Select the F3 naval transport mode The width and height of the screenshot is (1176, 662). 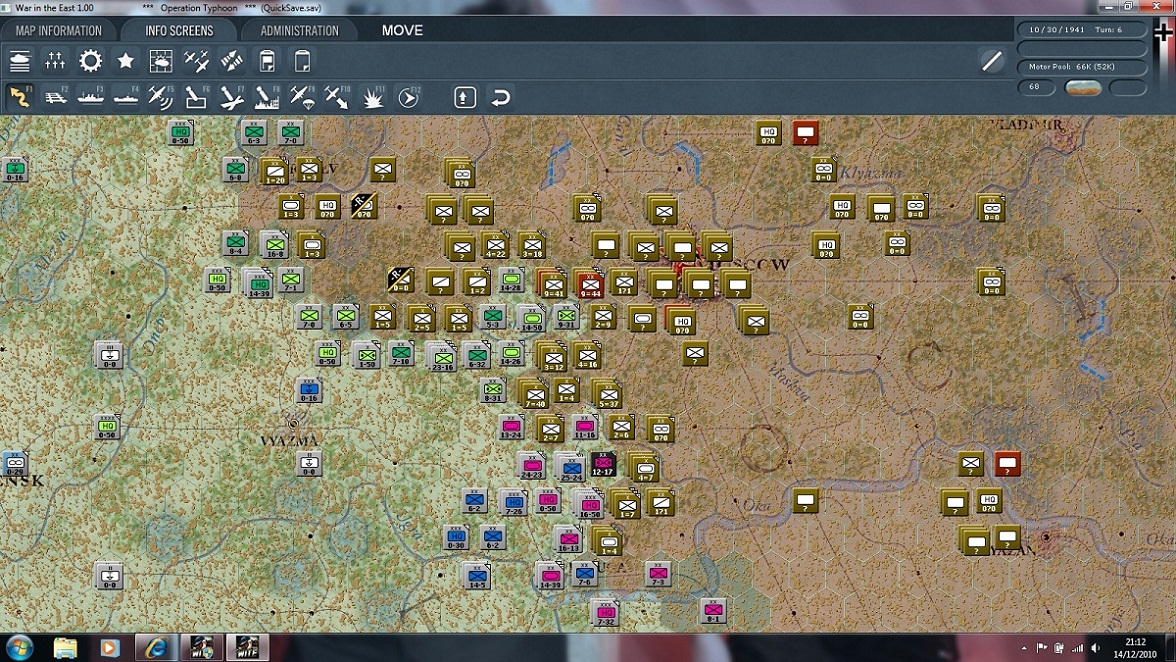pyautogui.click(x=90, y=97)
